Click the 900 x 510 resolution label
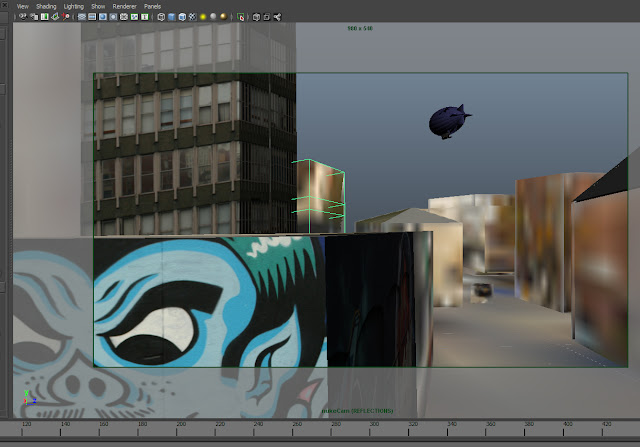Image resolution: width=640 pixels, height=447 pixels. (x=360, y=28)
